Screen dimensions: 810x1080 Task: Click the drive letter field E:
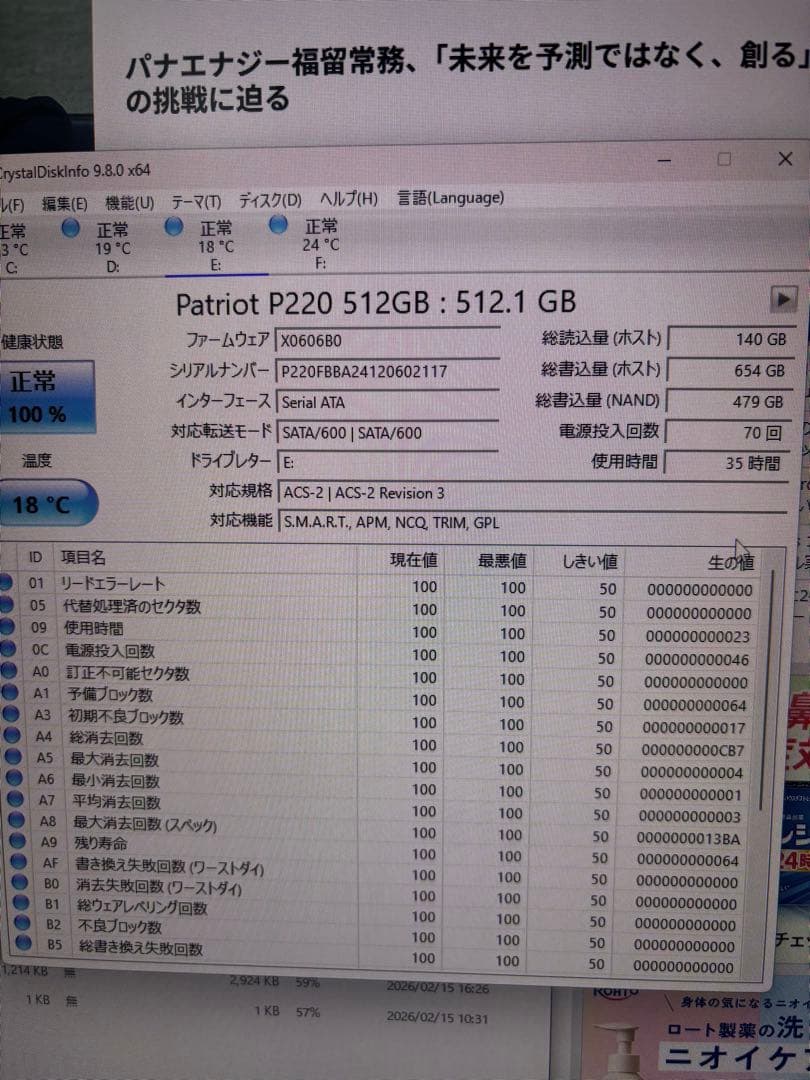pyautogui.click(x=388, y=462)
